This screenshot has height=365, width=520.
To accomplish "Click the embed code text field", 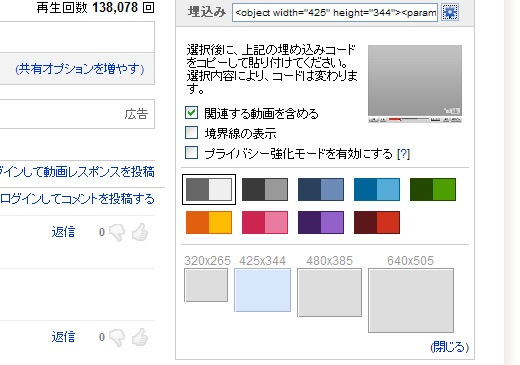I will pyautogui.click(x=335, y=13).
